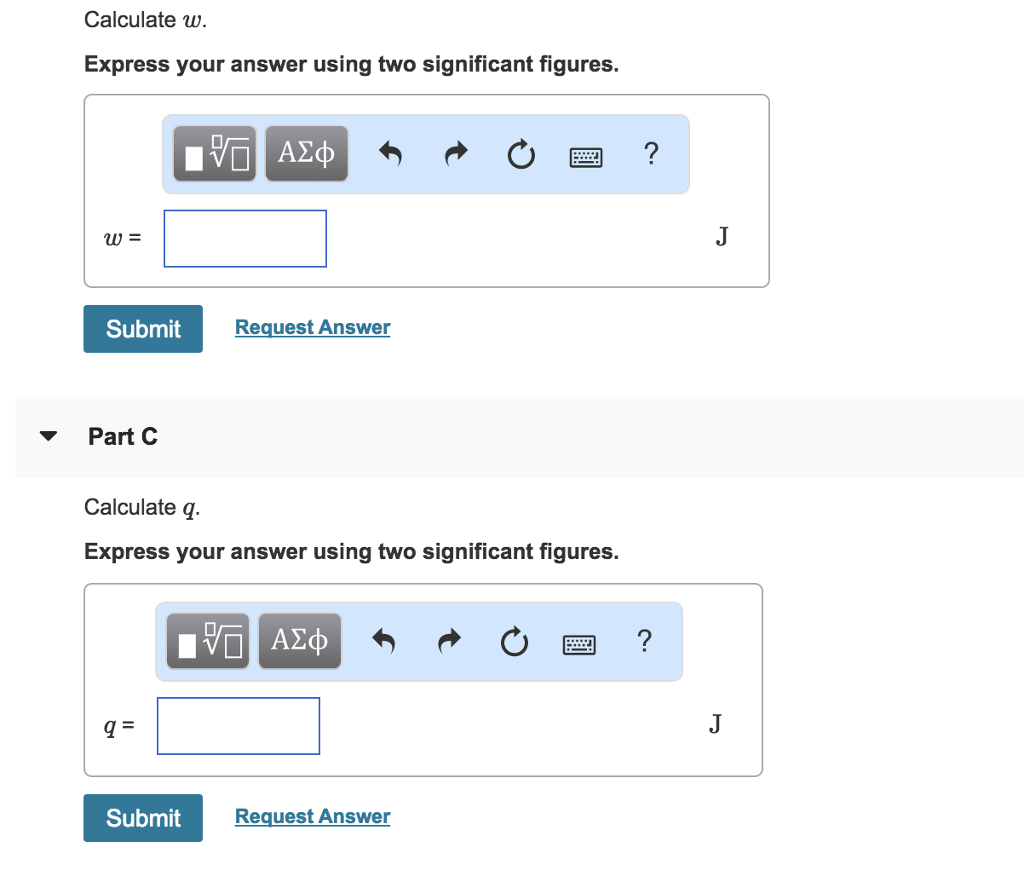Redo edit in w answer toolbar
1024x876 pixels.
(456, 154)
